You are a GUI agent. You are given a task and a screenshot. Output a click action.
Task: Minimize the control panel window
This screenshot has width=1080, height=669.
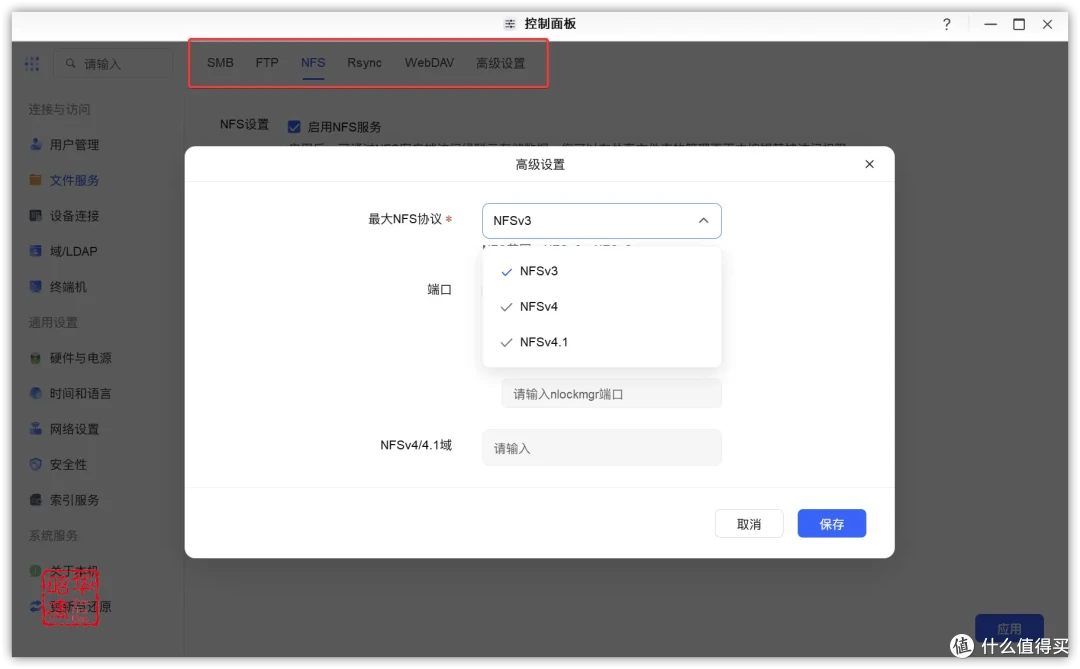click(990, 24)
